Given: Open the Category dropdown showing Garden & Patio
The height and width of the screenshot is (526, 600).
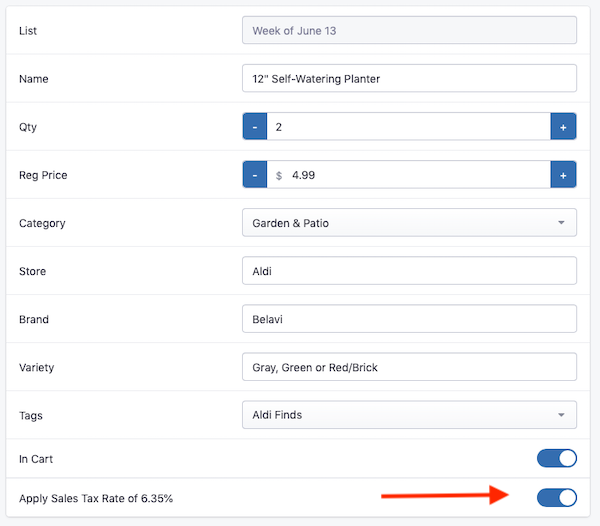Looking at the screenshot, I should (409, 223).
